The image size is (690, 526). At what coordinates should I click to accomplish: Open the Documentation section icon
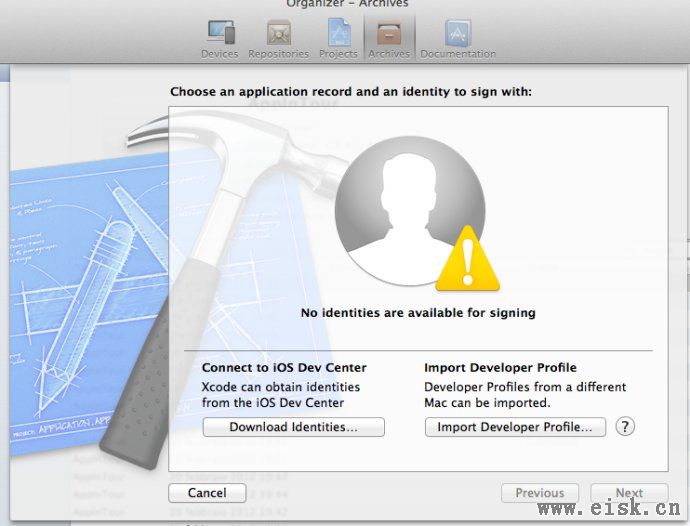458,33
